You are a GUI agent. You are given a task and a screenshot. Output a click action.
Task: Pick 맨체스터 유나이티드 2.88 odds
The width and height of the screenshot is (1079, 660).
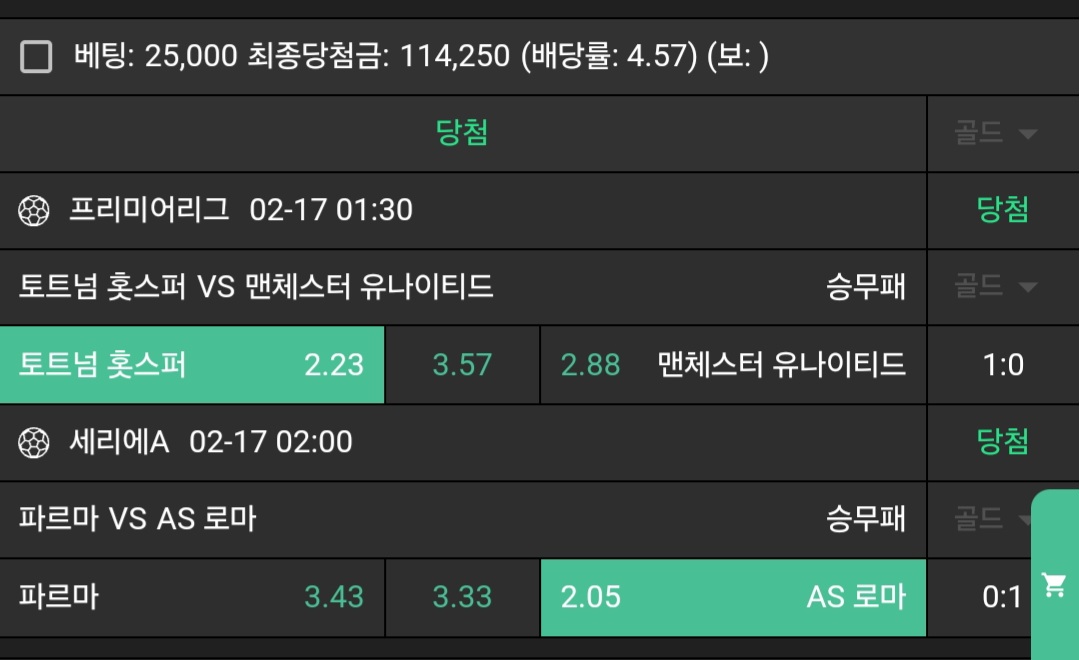click(x=733, y=365)
